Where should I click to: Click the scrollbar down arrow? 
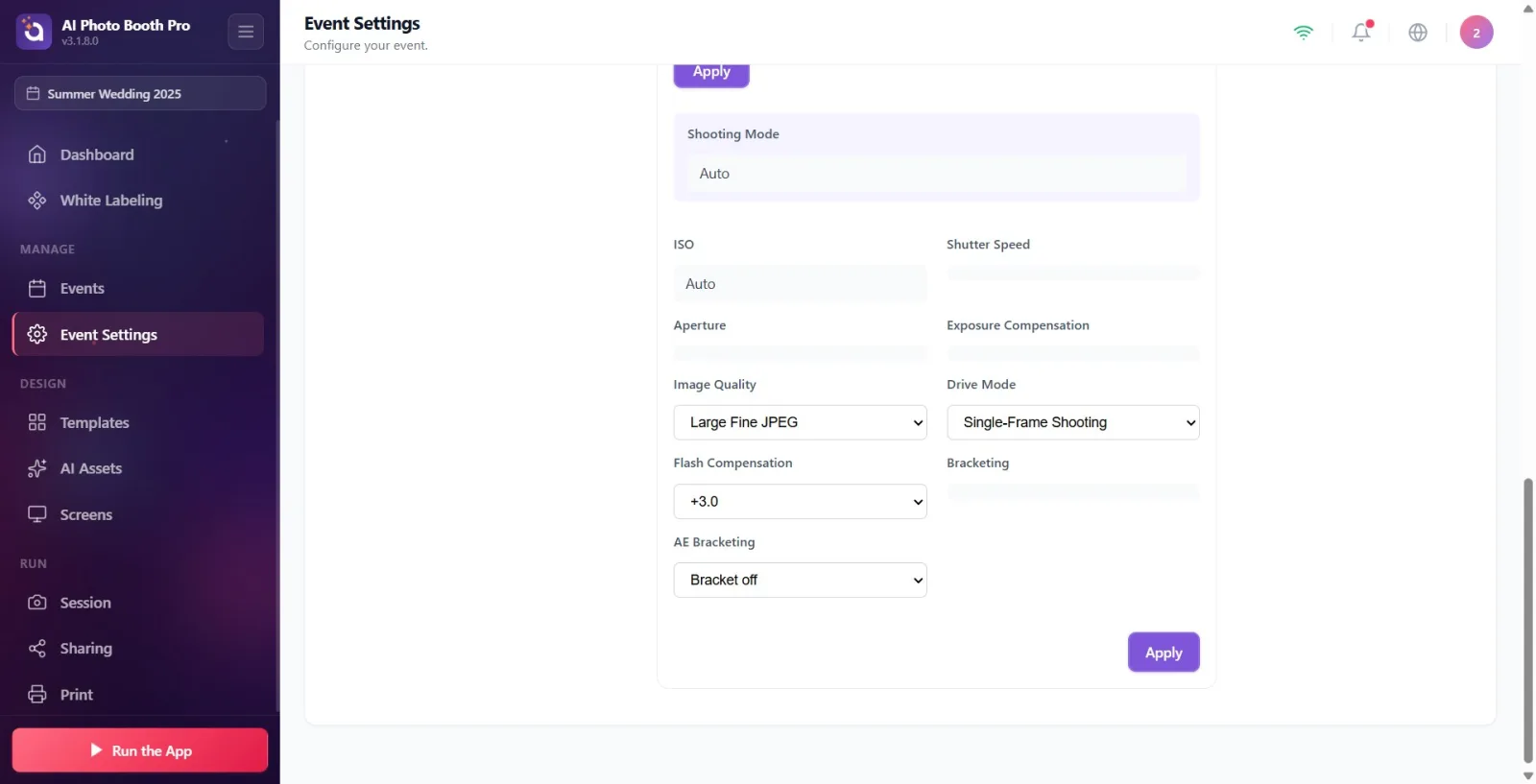click(1528, 775)
